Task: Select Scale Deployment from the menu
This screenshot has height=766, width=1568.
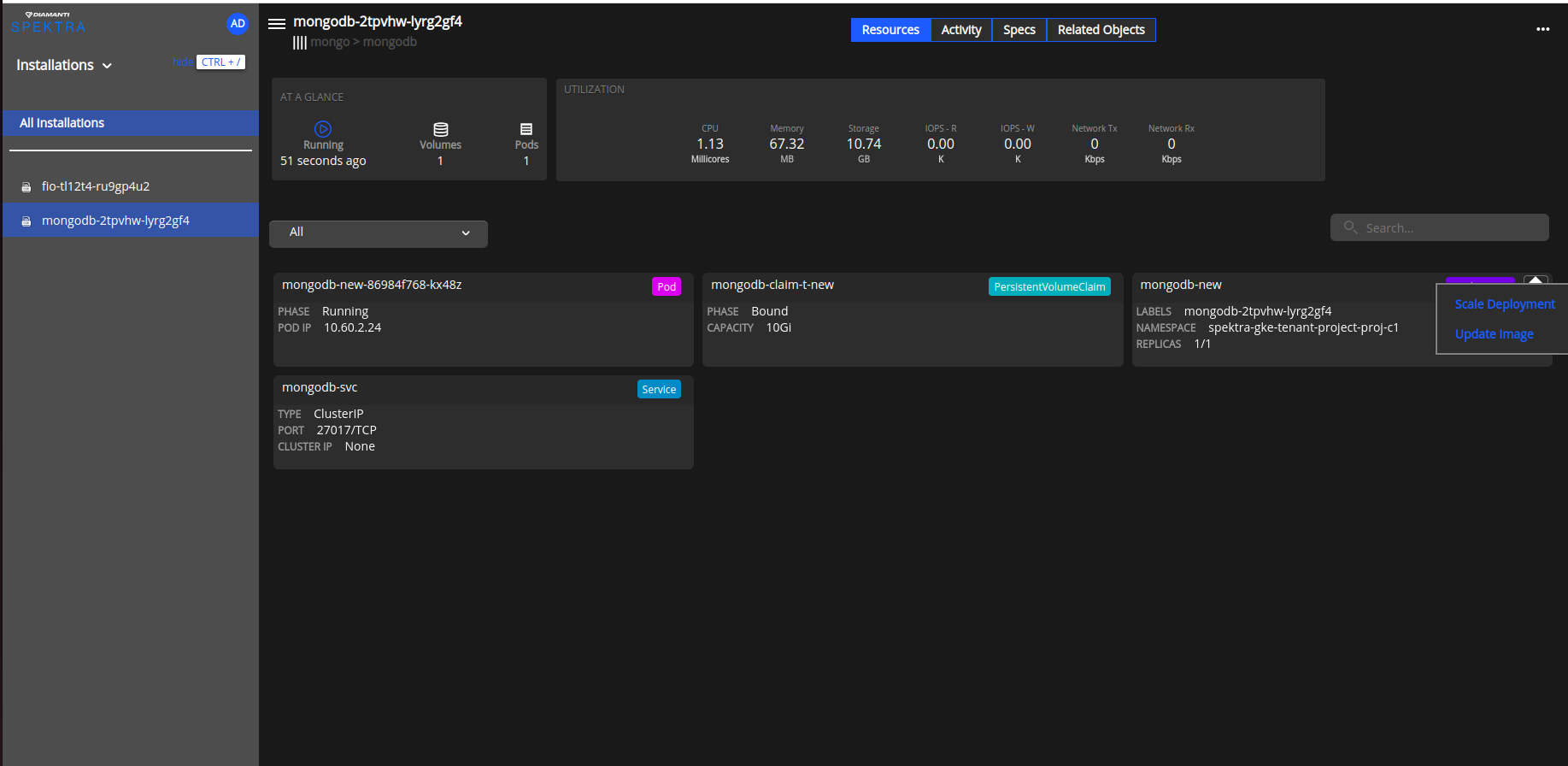Action: tap(1505, 304)
